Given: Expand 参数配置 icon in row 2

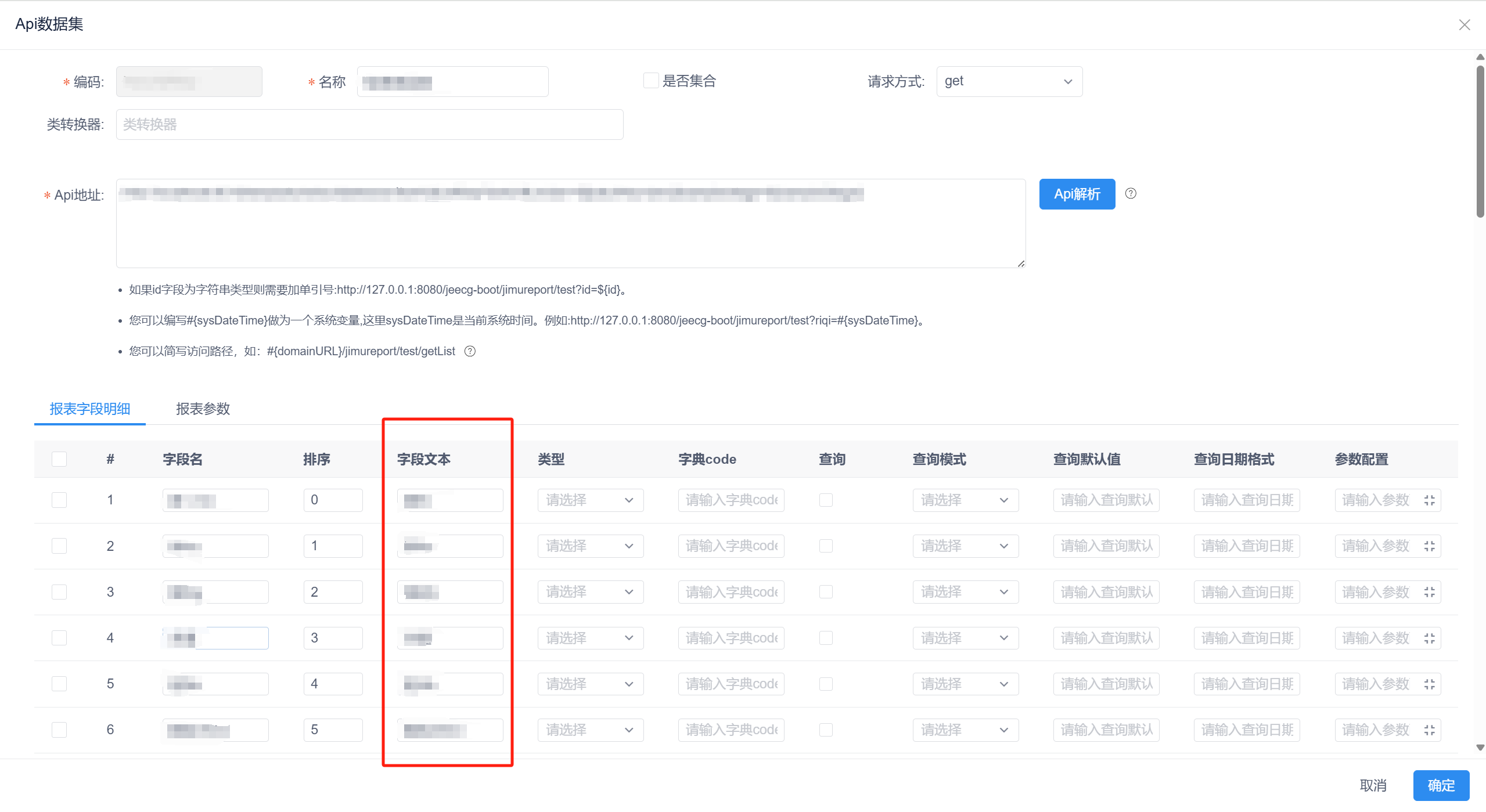Looking at the screenshot, I should pyautogui.click(x=1429, y=546).
